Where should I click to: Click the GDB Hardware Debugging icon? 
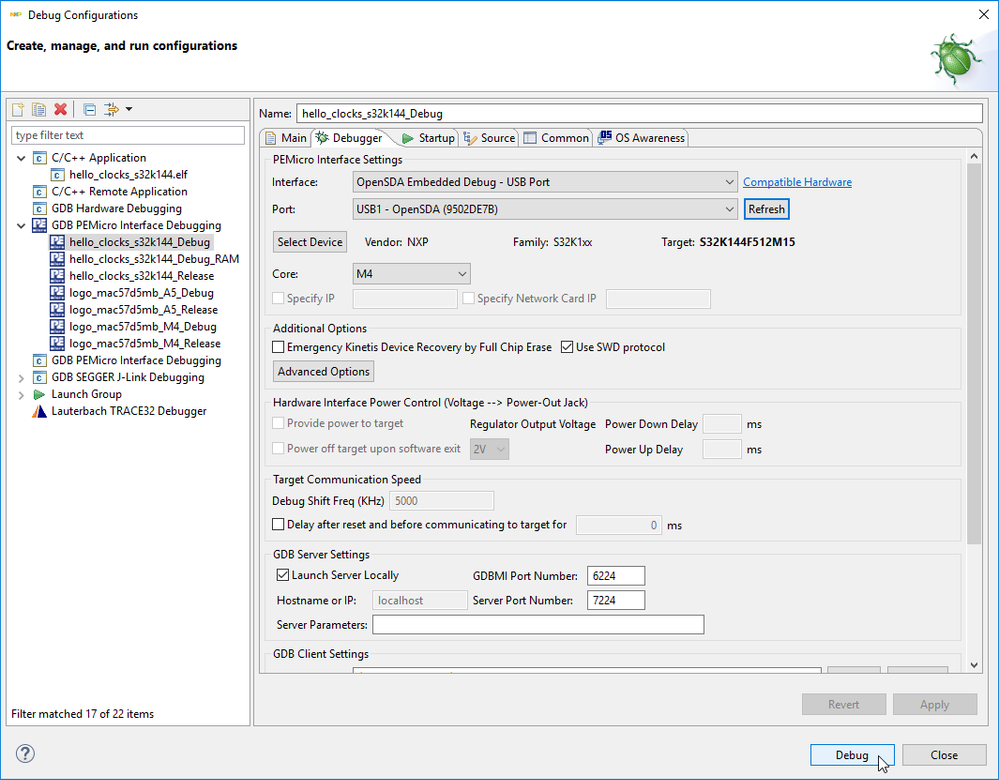pyautogui.click(x=40, y=208)
